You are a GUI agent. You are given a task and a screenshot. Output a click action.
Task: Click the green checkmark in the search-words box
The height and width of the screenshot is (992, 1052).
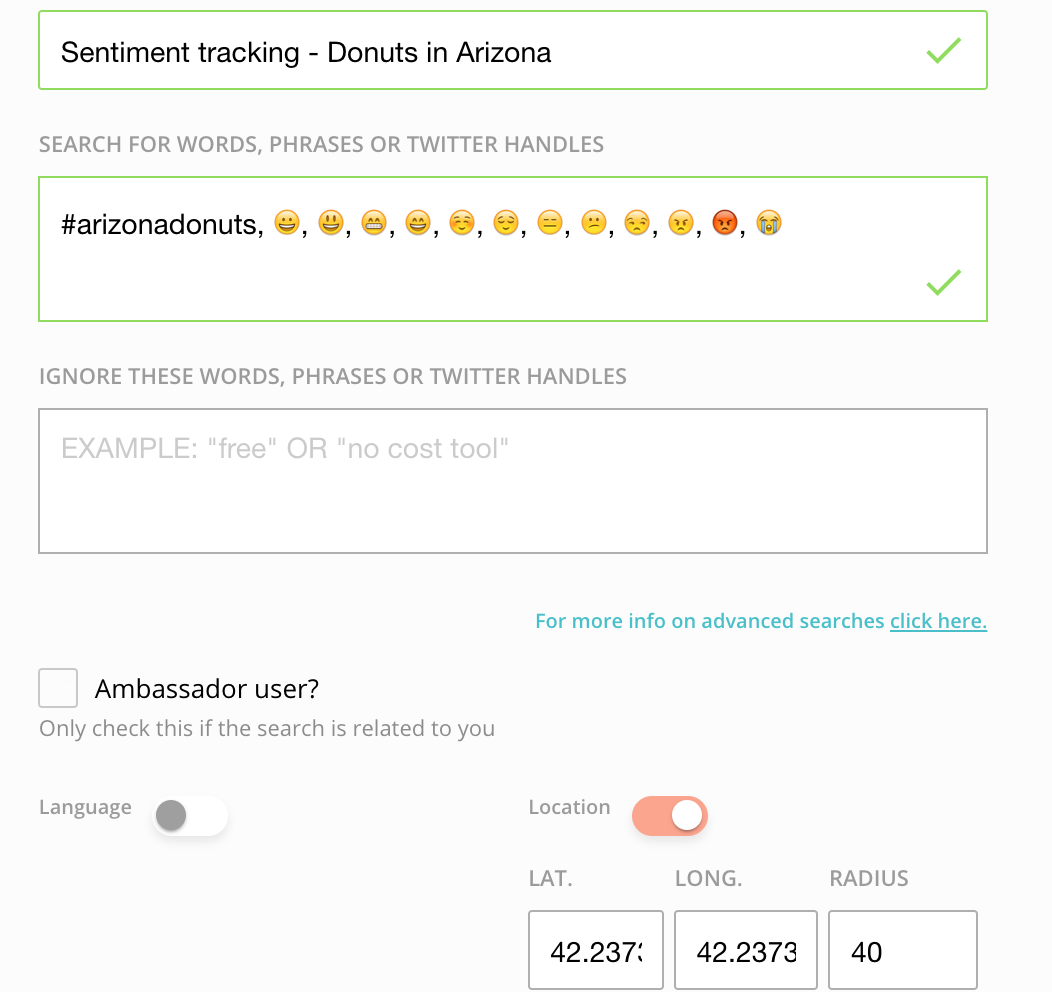click(x=943, y=283)
